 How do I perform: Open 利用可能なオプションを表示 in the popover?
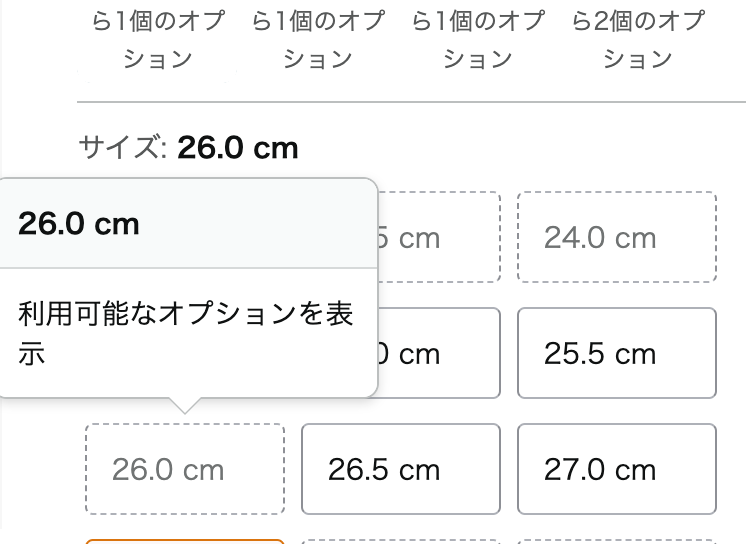[186, 333]
